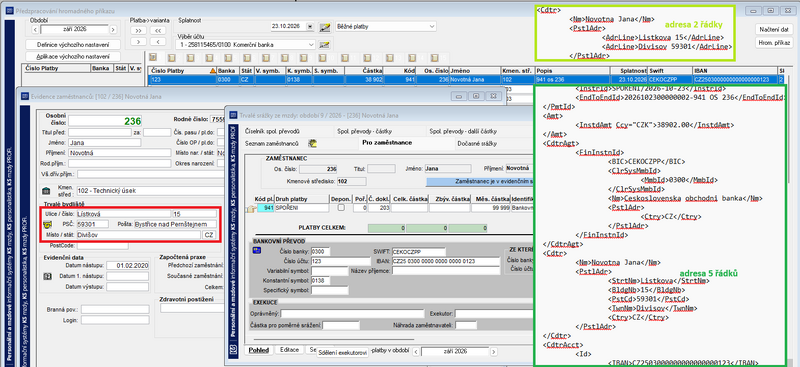This screenshot has width=800, height=367.
Task: Click the 38 902 amount cell in payment row
Action: tap(364, 80)
